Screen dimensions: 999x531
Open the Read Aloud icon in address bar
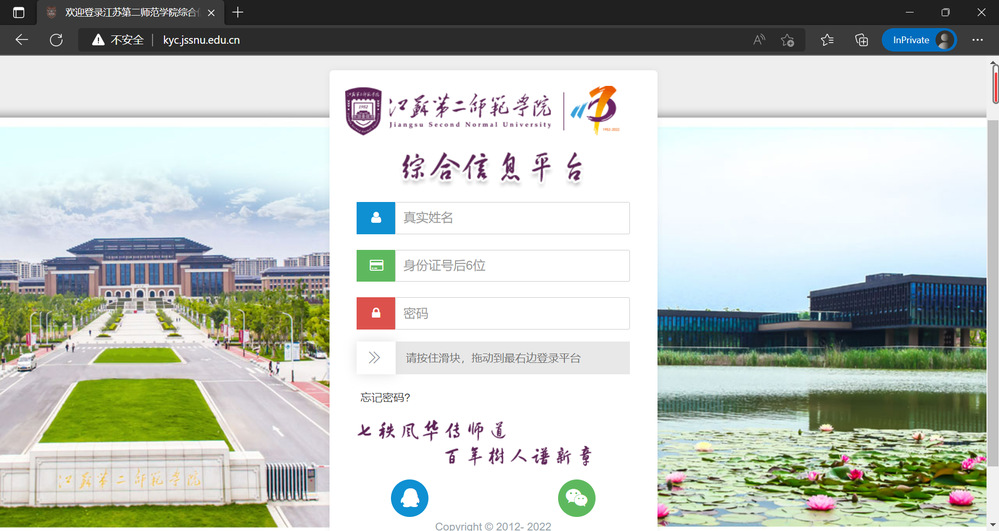[759, 40]
